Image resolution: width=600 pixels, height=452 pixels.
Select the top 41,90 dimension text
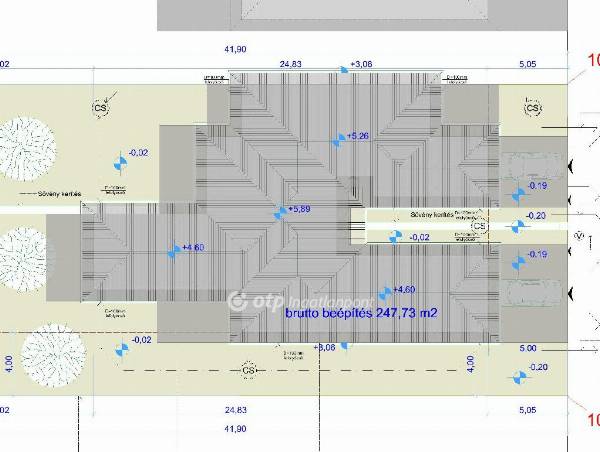point(235,49)
